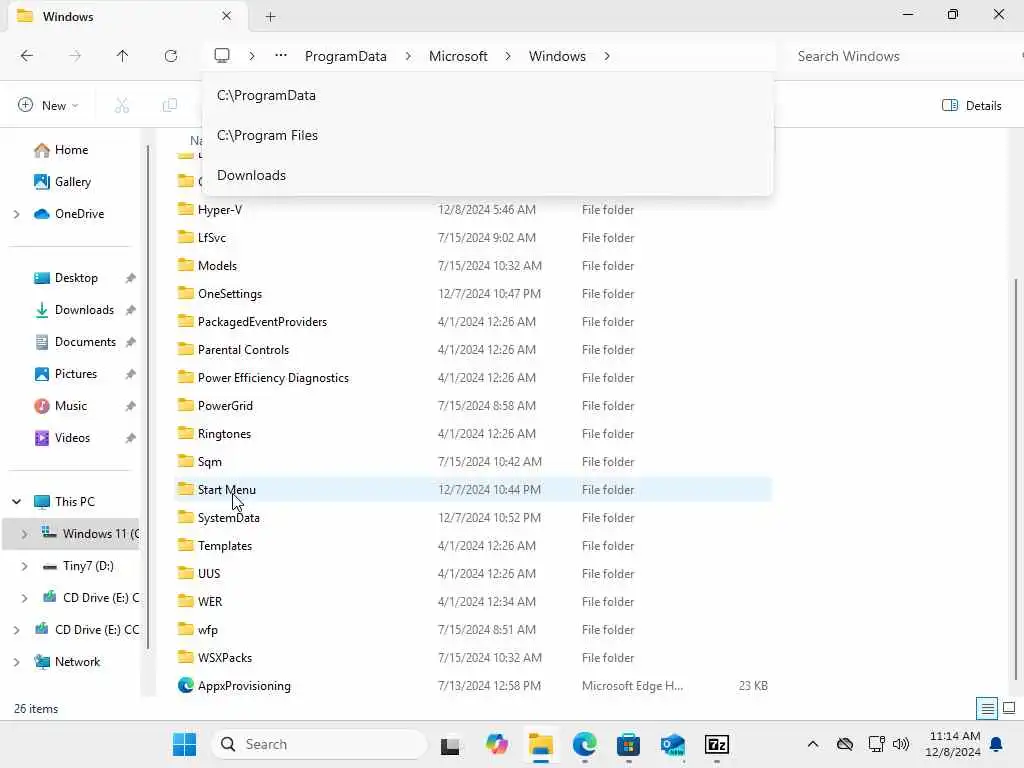Choose C:\Program Files from address suggestions
Viewport: 1024px width, 768px height.
(x=487, y=135)
